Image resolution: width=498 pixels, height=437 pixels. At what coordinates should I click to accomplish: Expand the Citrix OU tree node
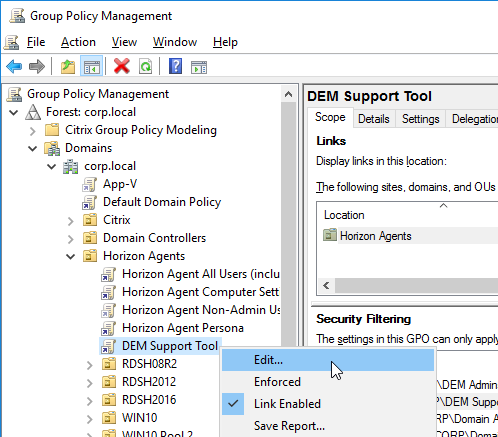point(71,221)
